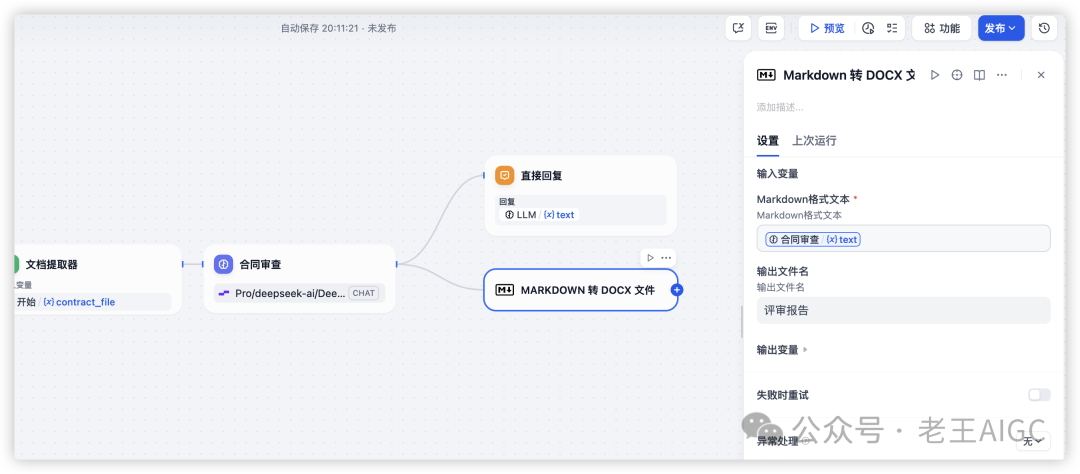Open the 异常处理 dropdown showing 无
The width and height of the screenshot is (1080, 474).
pyautogui.click(x=1033, y=442)
